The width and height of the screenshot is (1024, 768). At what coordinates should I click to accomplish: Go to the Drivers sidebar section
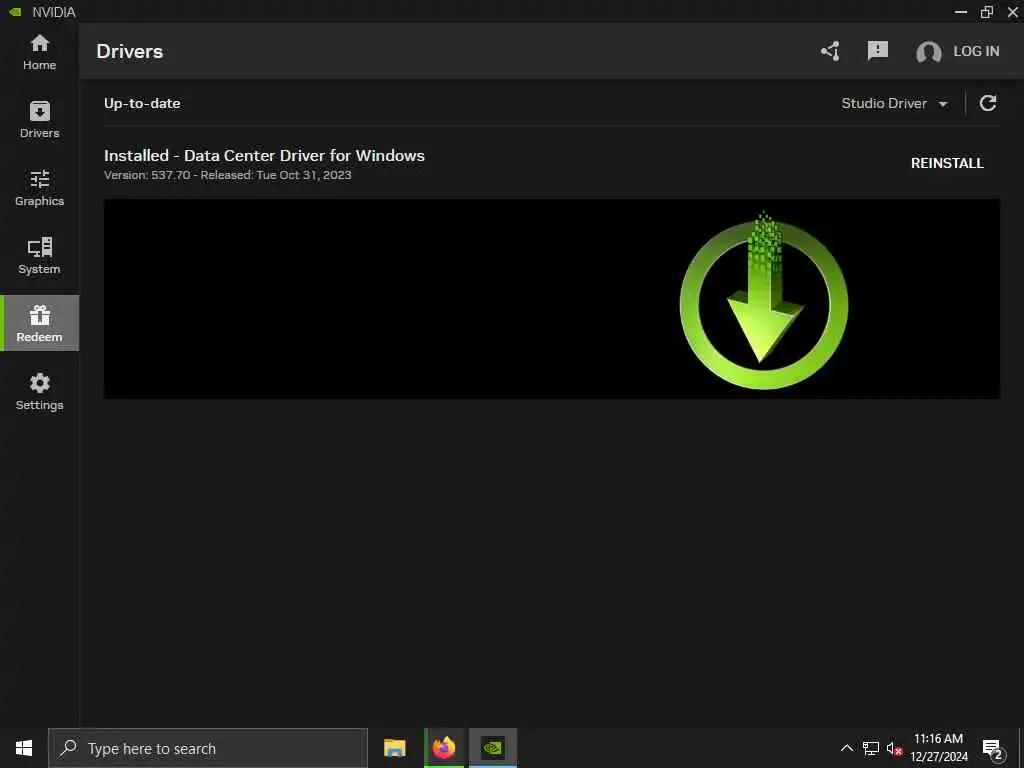coord(39,120)
